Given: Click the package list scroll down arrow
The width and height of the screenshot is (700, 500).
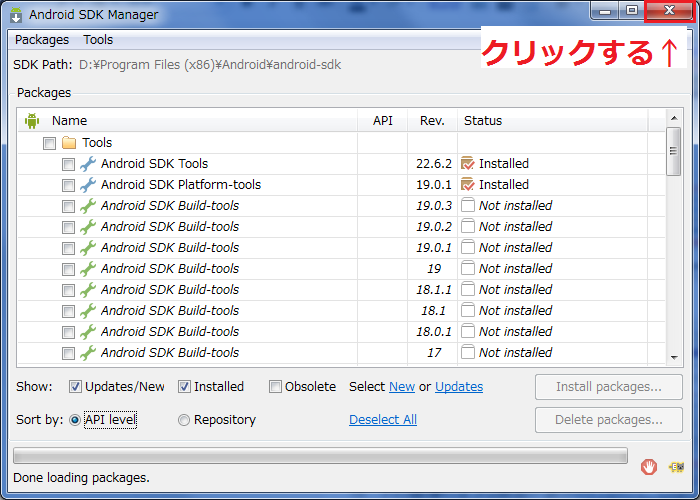Looking at the screenshot, I should click(x=674, y=358).
